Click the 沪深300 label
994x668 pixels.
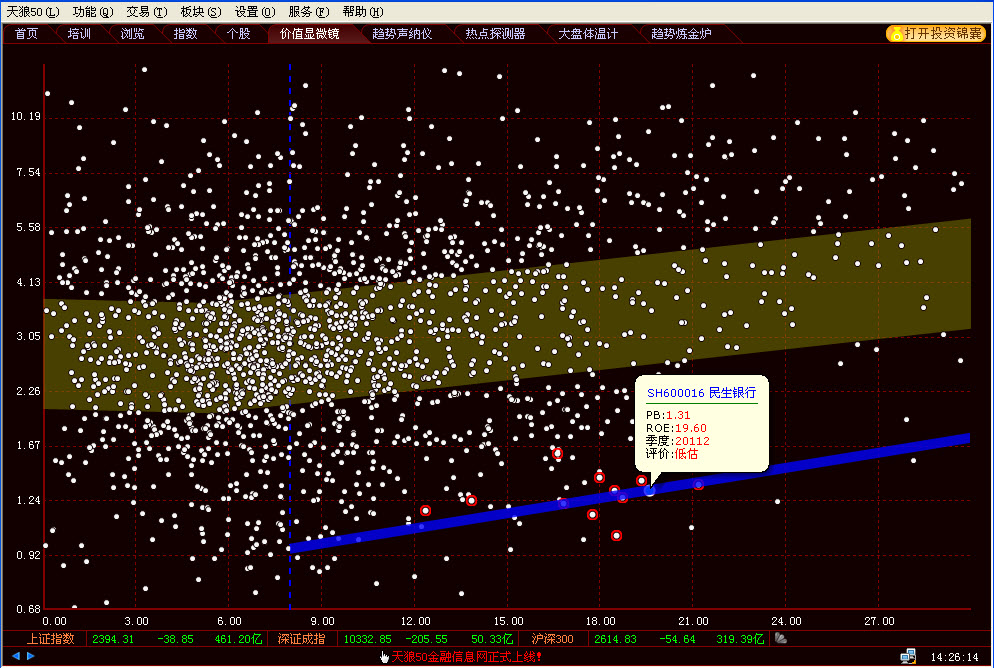click(x=553, y=639)
